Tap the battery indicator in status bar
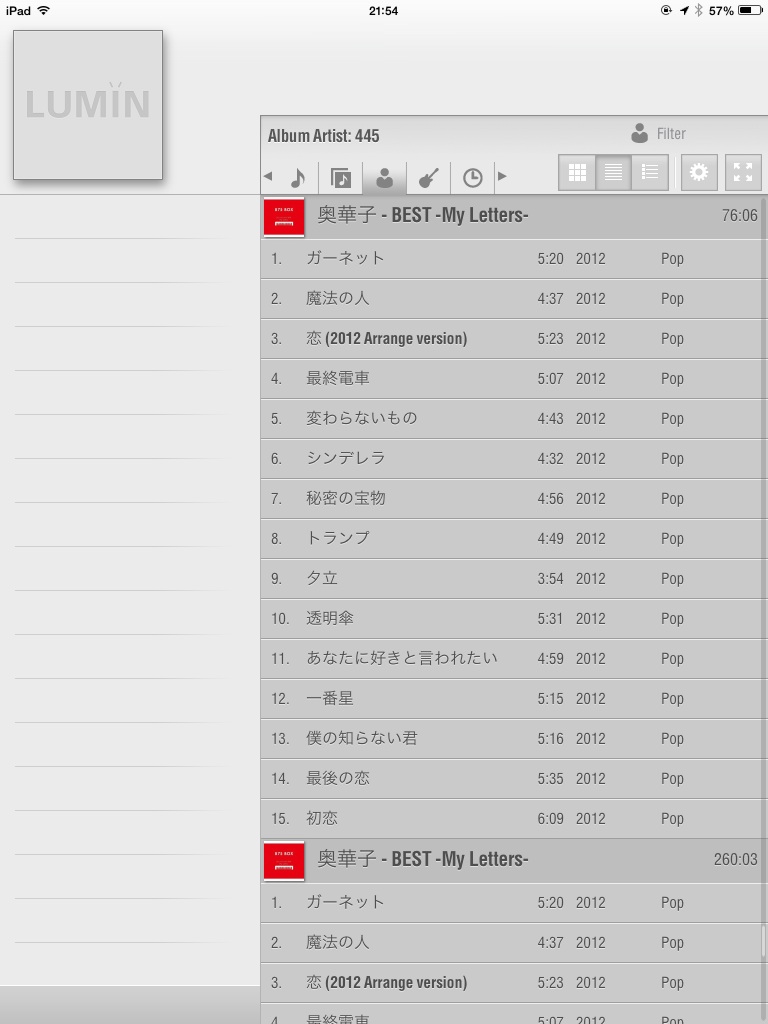 point(750,10)
